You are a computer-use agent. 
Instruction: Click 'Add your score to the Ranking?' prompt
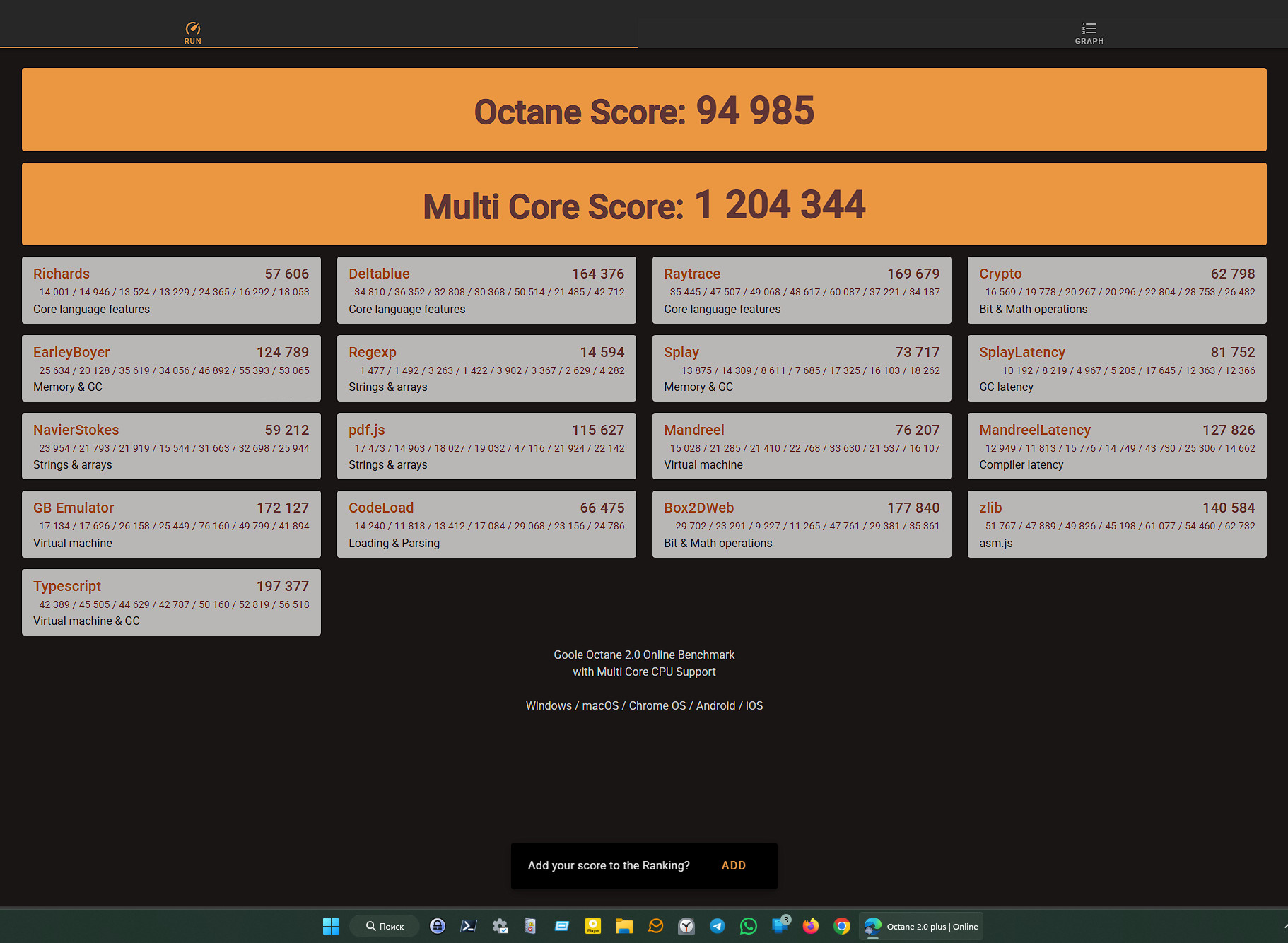pyautogui.click(x=609, y=865)
